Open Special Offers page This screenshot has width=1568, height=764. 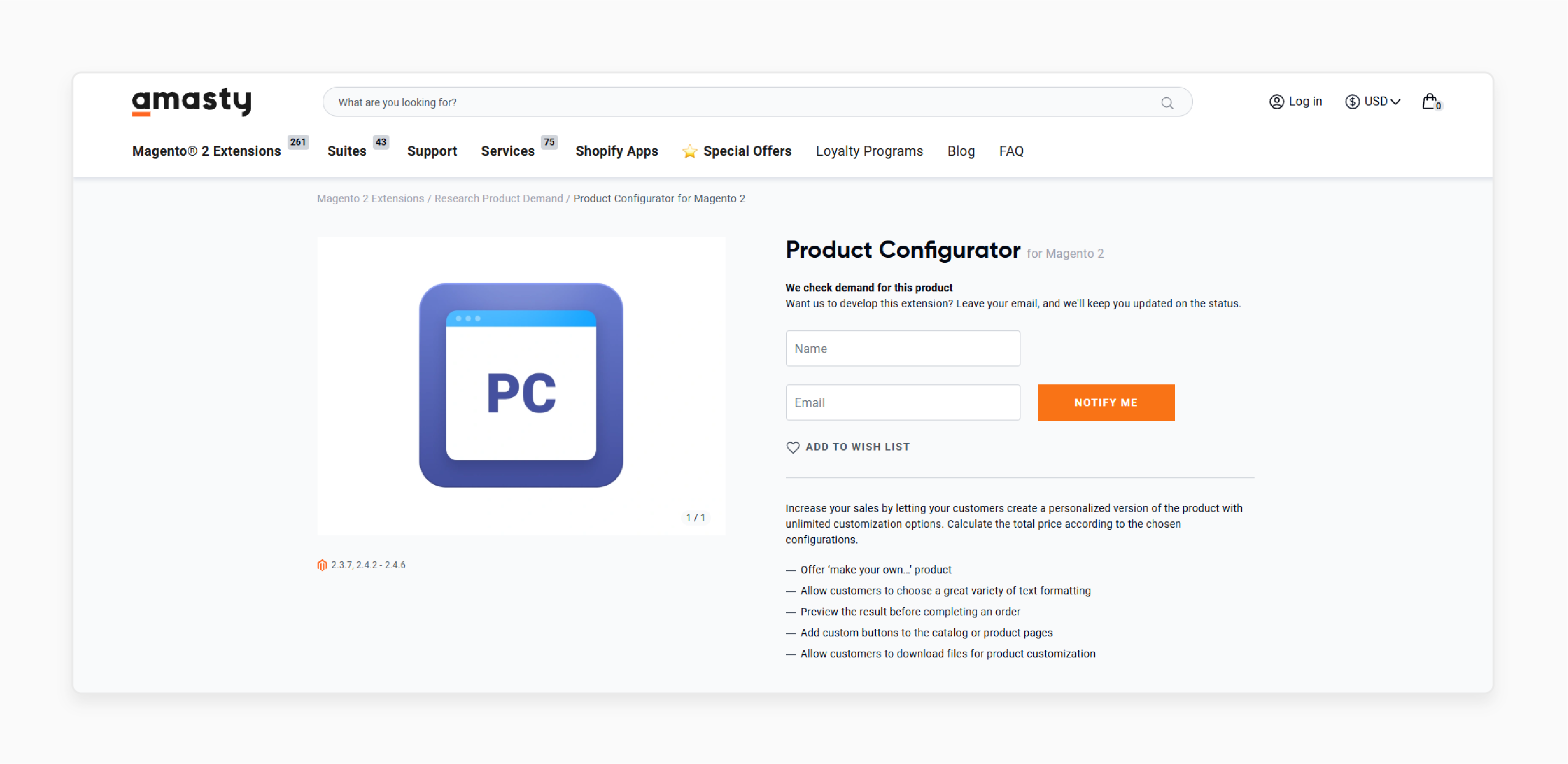pyautogui.click(x=747, y=152)
